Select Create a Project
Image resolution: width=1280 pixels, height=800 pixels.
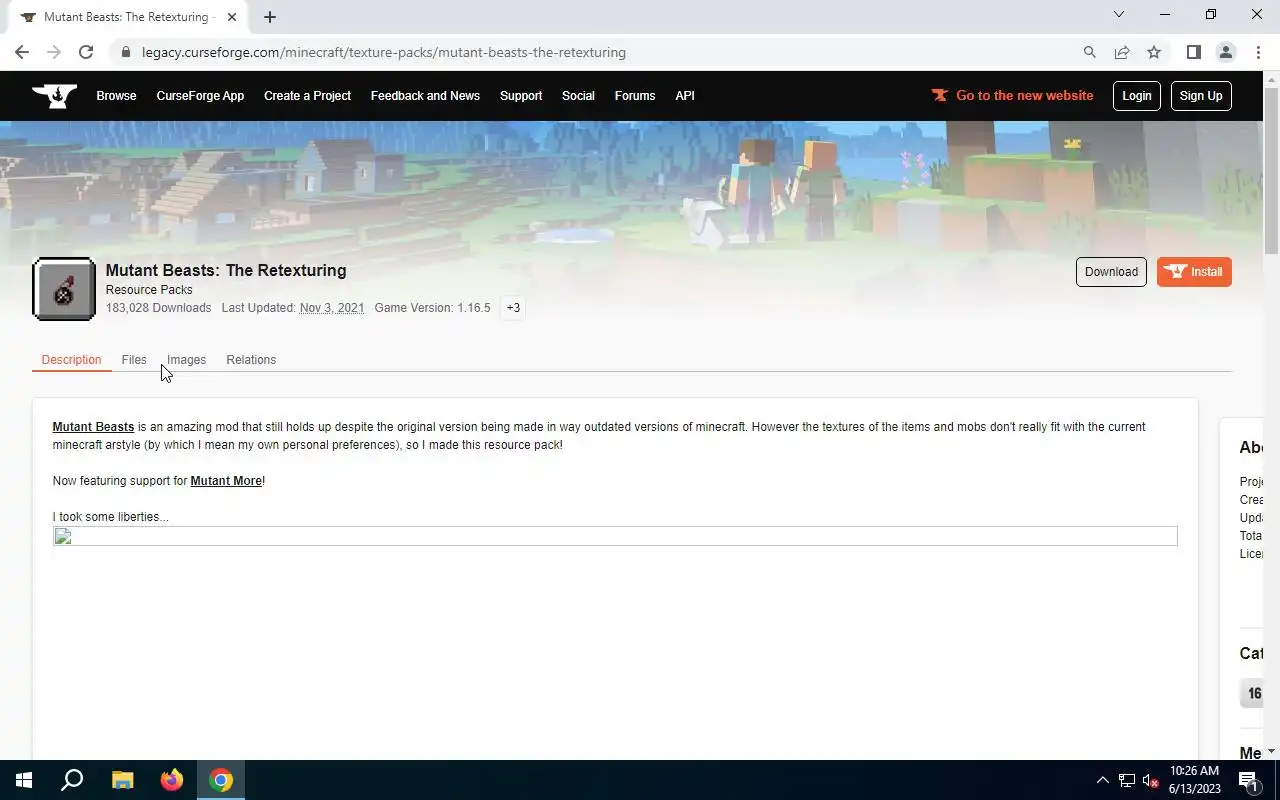[307, 96]
